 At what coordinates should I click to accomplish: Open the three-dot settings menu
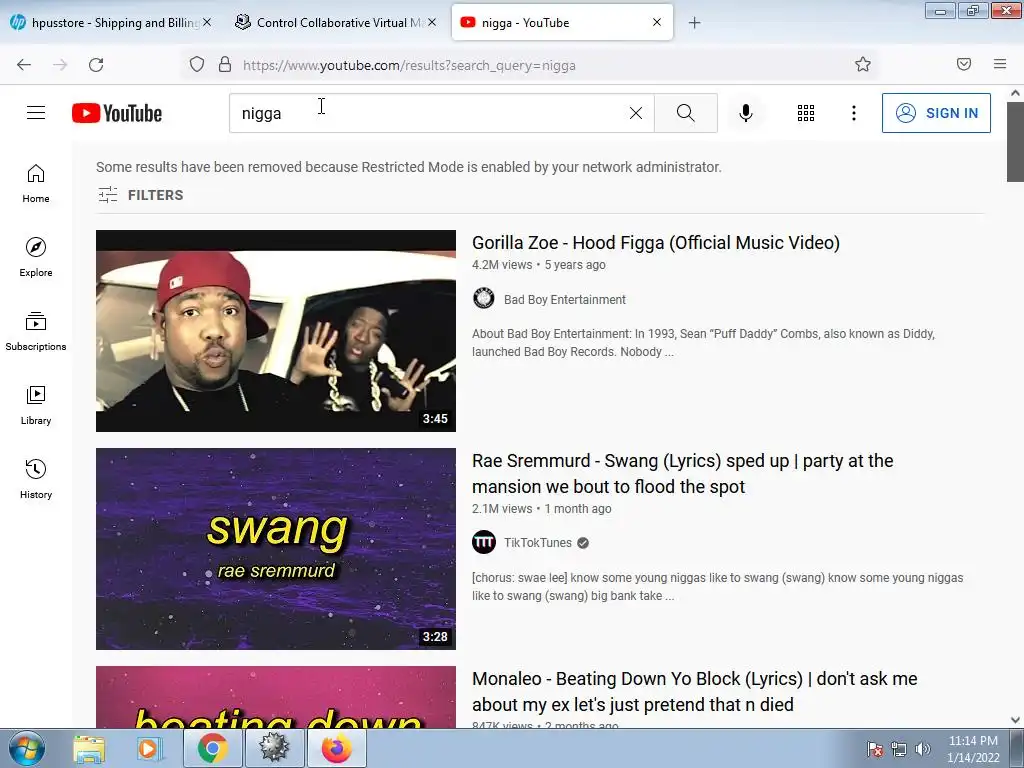pos(854,113)
